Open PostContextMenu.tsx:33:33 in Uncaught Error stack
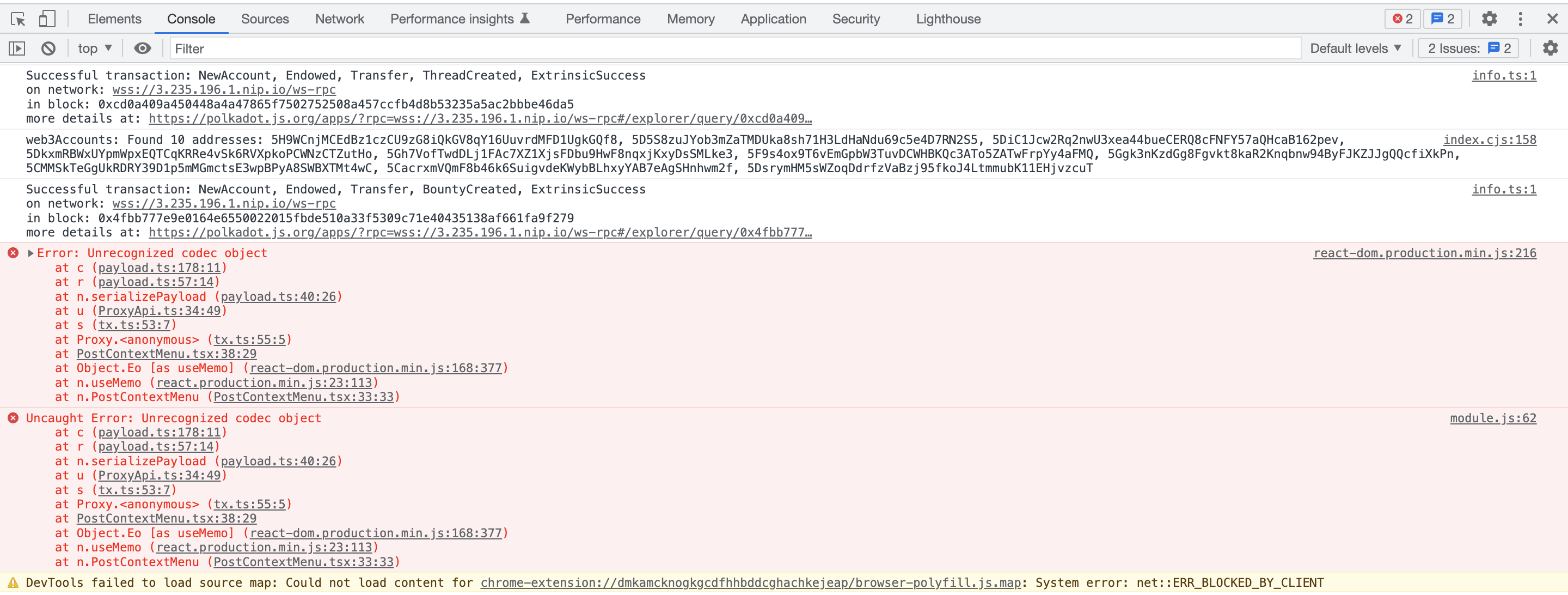 (x=304, y=562)
